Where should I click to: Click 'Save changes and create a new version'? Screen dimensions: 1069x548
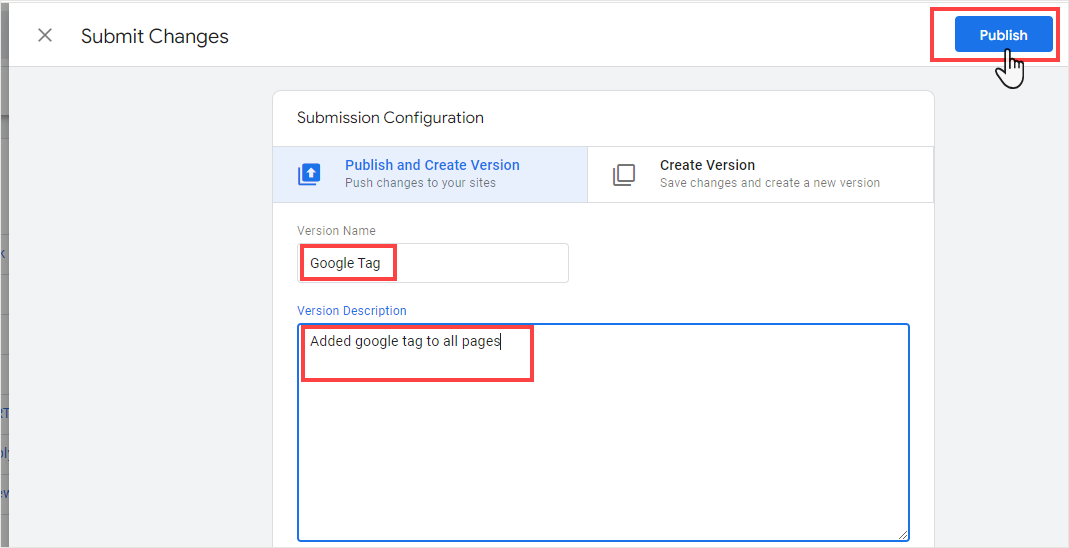point(770,183)
